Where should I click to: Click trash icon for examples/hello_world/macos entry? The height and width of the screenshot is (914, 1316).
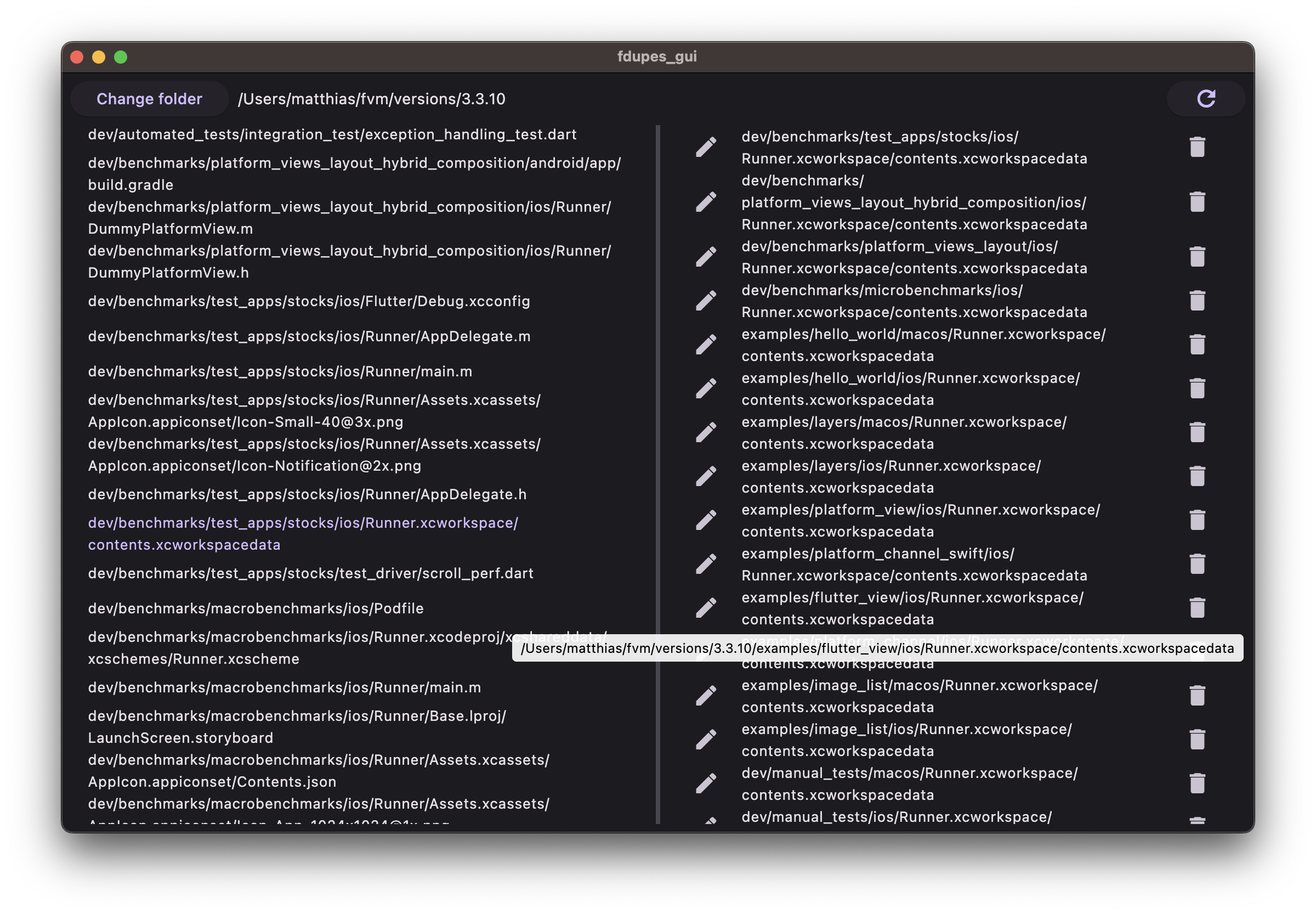[1197, 345]
